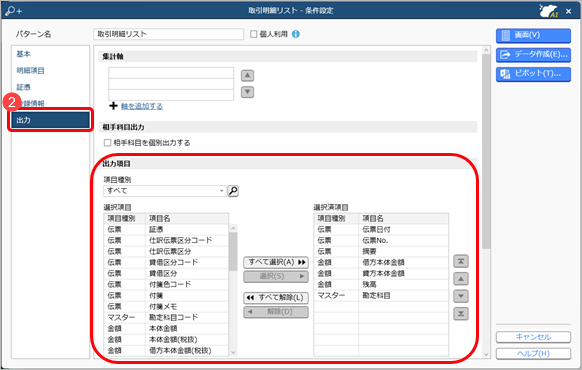Open the 項目種別 dropdown showing すべて
The height and width of the screenshot is (370, 582).
point(165,191)
